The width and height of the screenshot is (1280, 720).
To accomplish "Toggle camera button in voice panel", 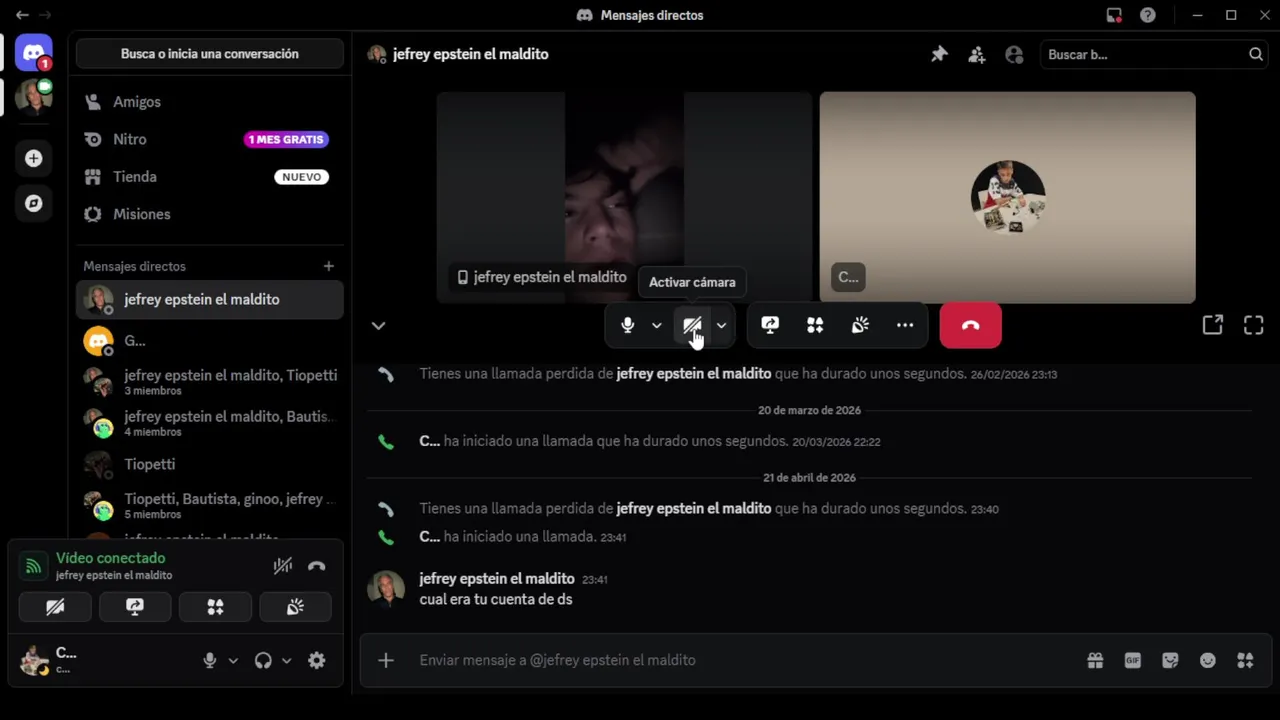I will 55,607.
